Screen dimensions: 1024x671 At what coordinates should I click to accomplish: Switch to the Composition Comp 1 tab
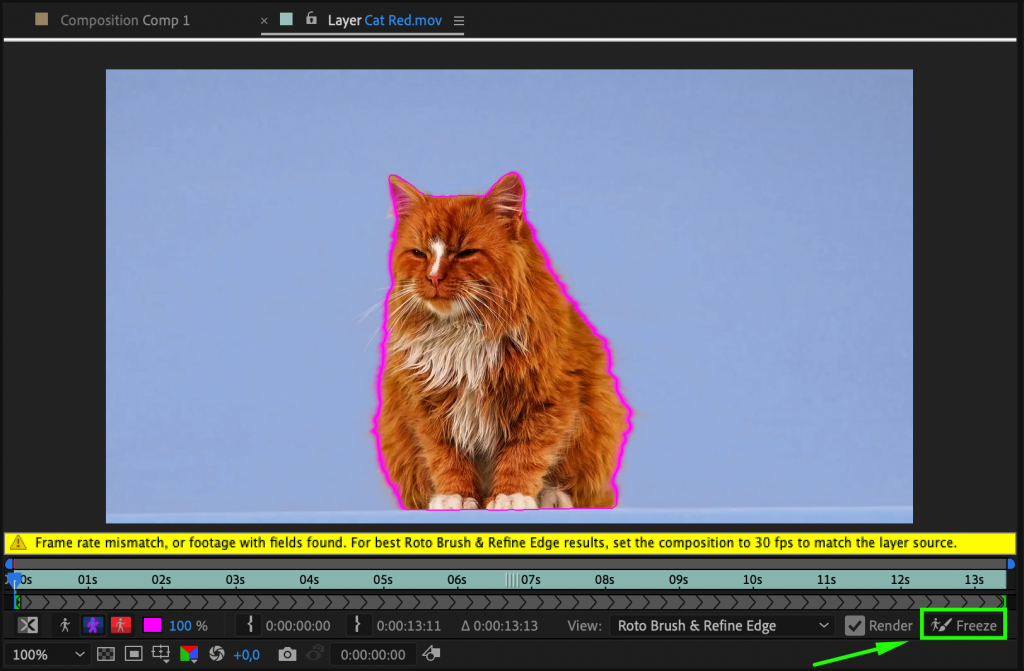pos(125,20)
